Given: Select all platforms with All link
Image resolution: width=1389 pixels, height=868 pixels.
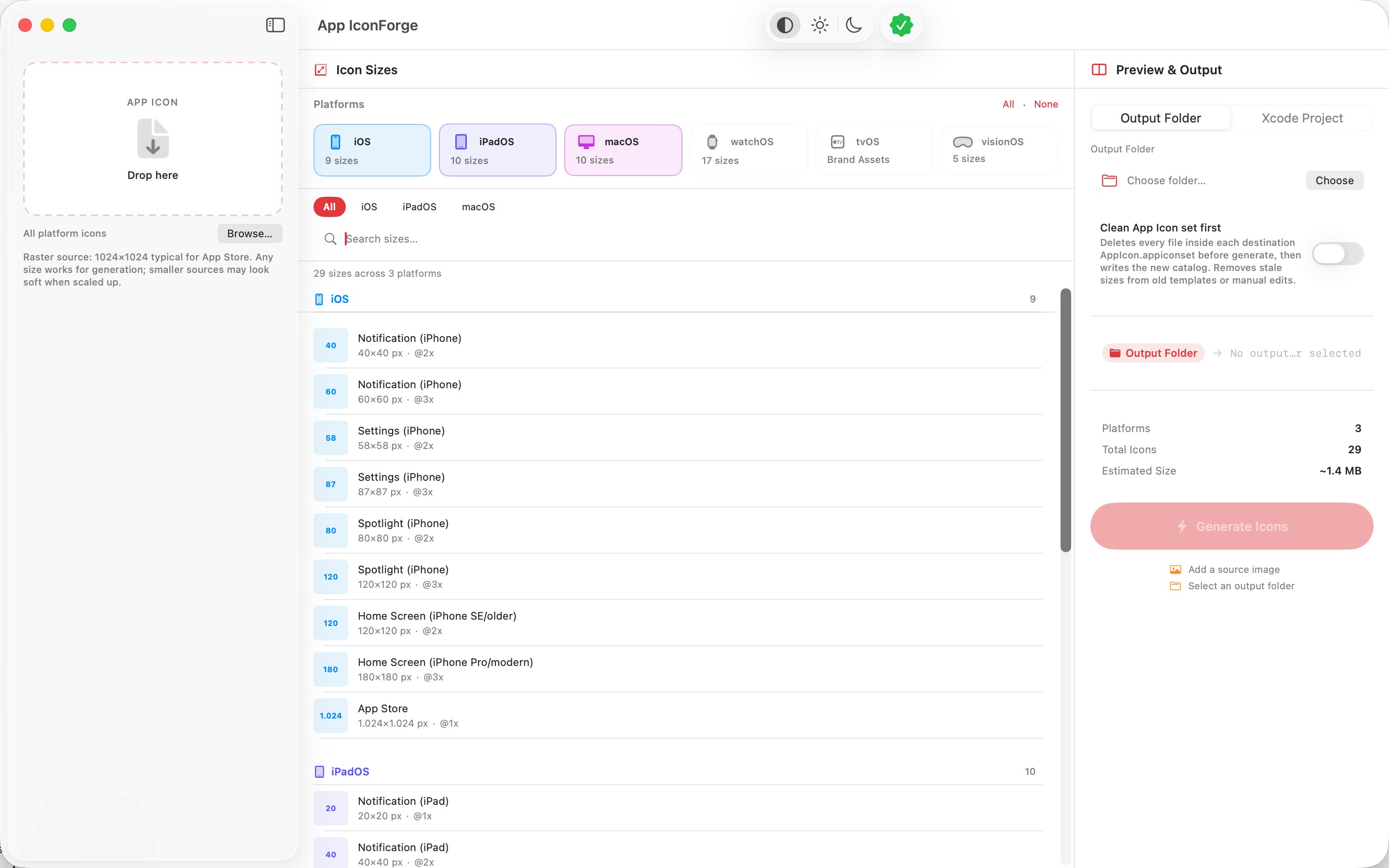Looking at the screenshot, I should pos(1008,105).
